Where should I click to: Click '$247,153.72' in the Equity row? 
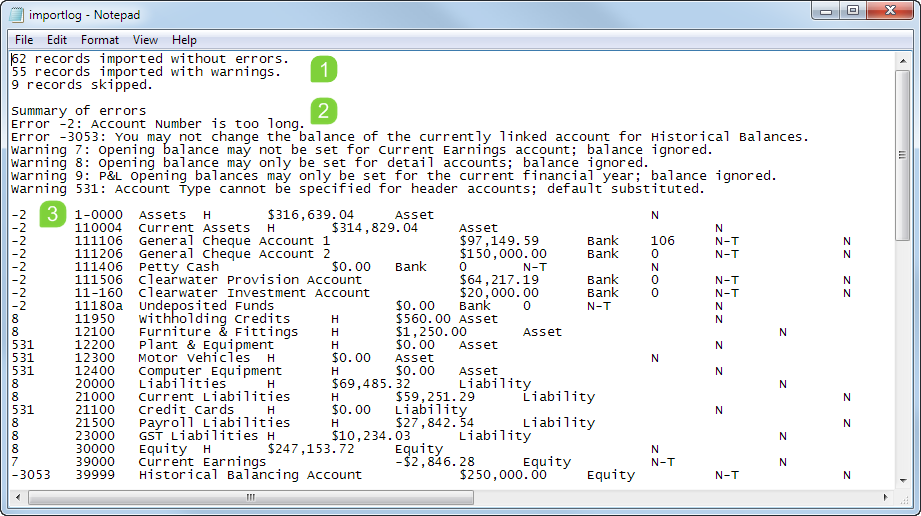tap(311, 448)
